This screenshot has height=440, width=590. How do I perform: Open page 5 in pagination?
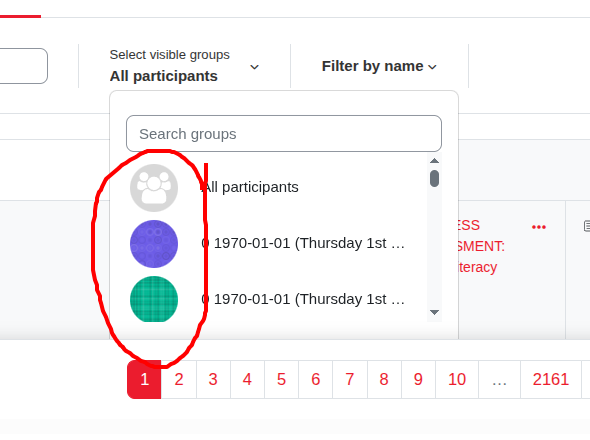(x=281, y=379)
